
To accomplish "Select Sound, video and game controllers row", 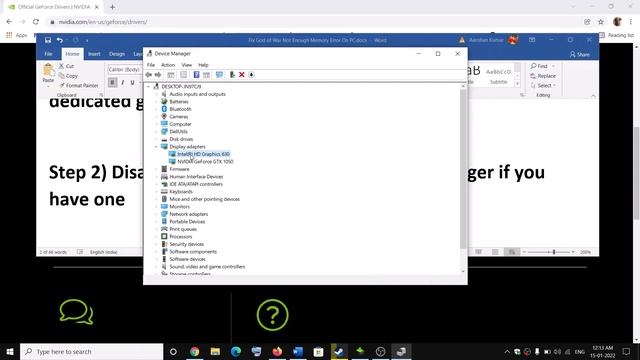I will 207,267.
